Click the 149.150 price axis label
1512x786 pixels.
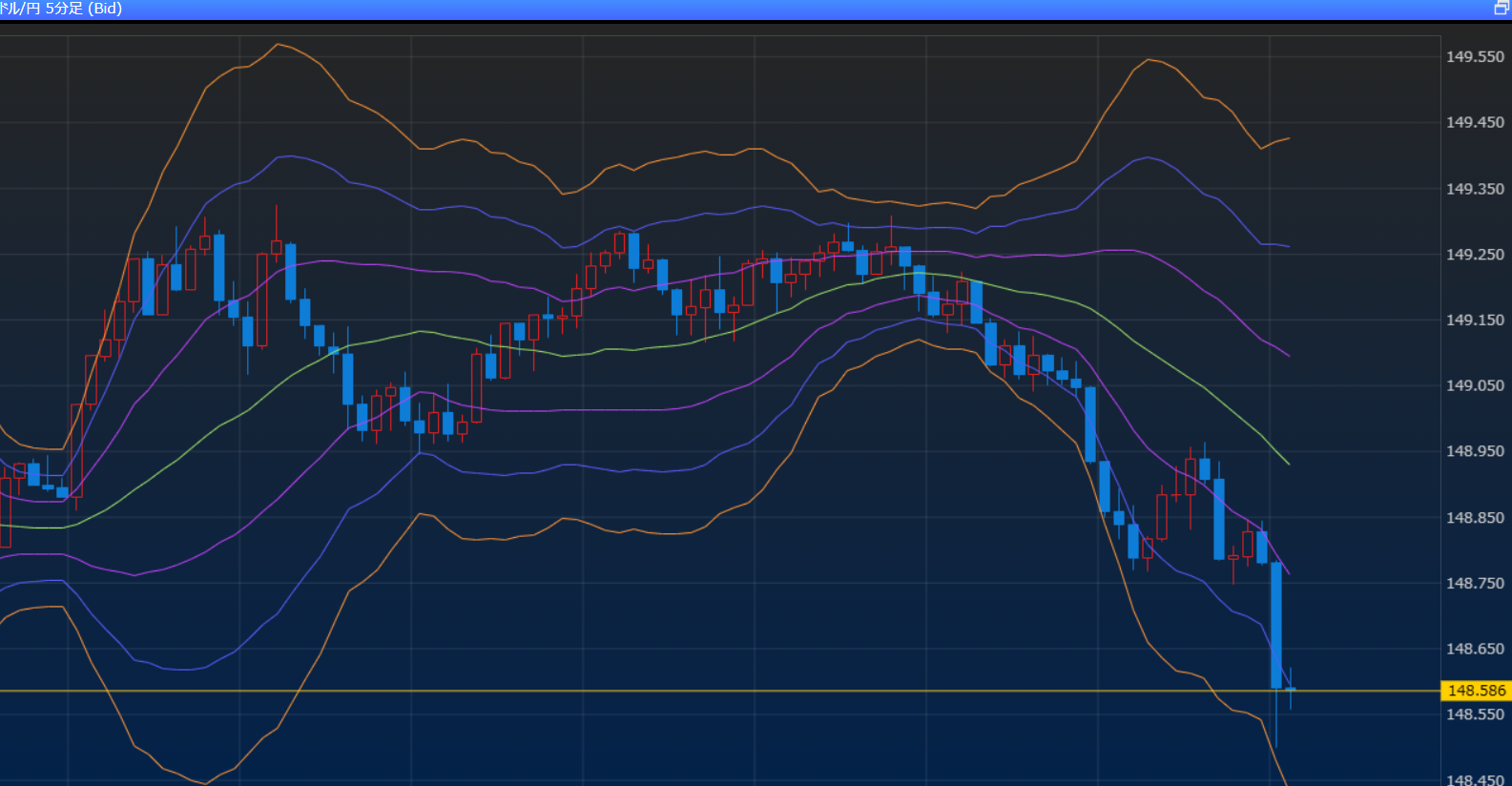coord(1475,321)
